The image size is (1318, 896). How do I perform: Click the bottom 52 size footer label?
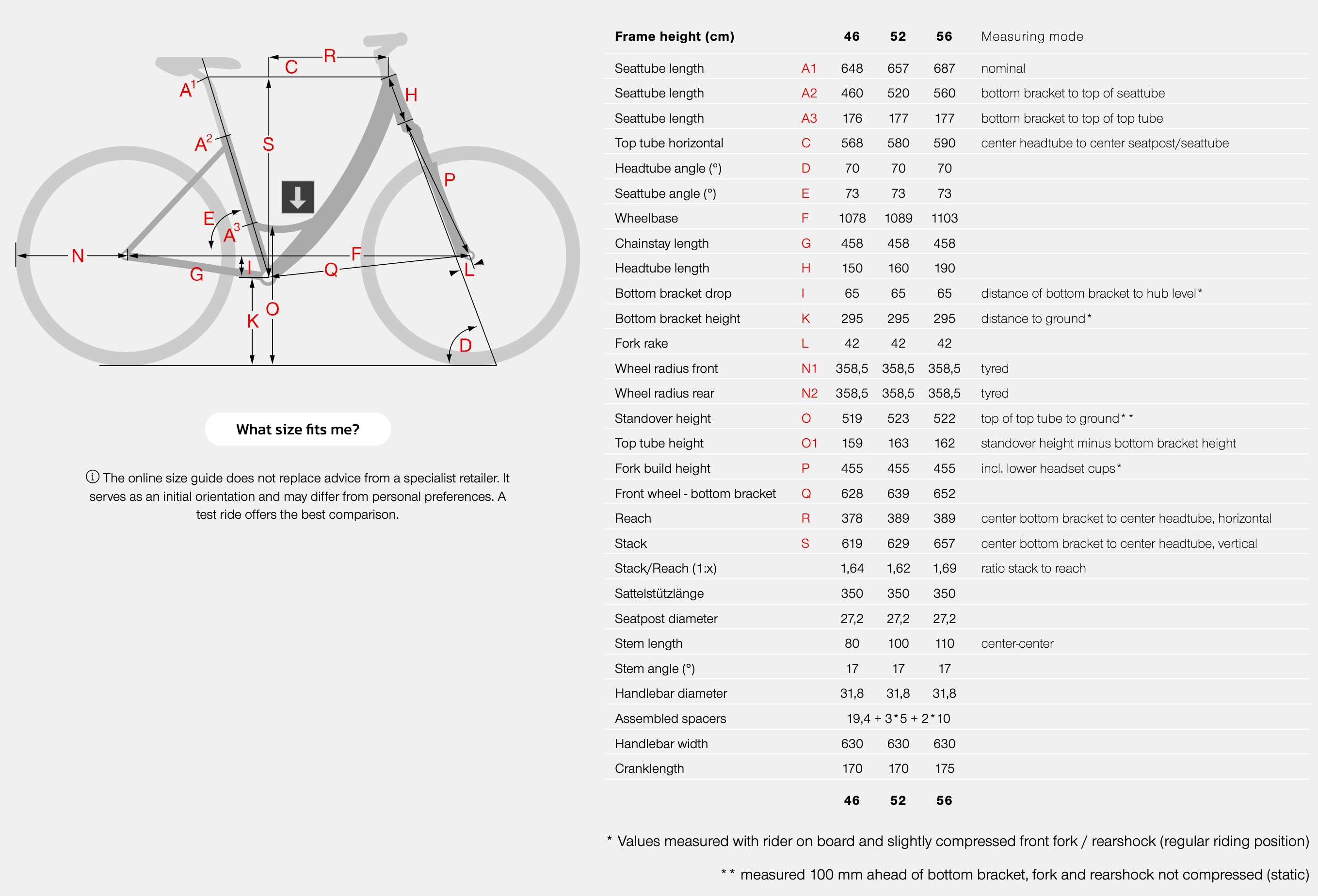[898, 800]
